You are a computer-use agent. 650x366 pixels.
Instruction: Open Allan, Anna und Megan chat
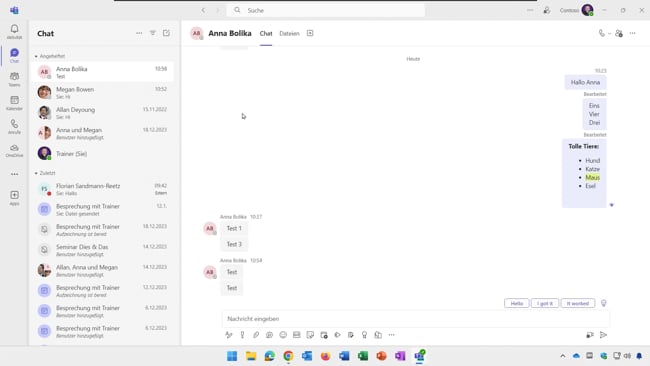coord(102,270)
